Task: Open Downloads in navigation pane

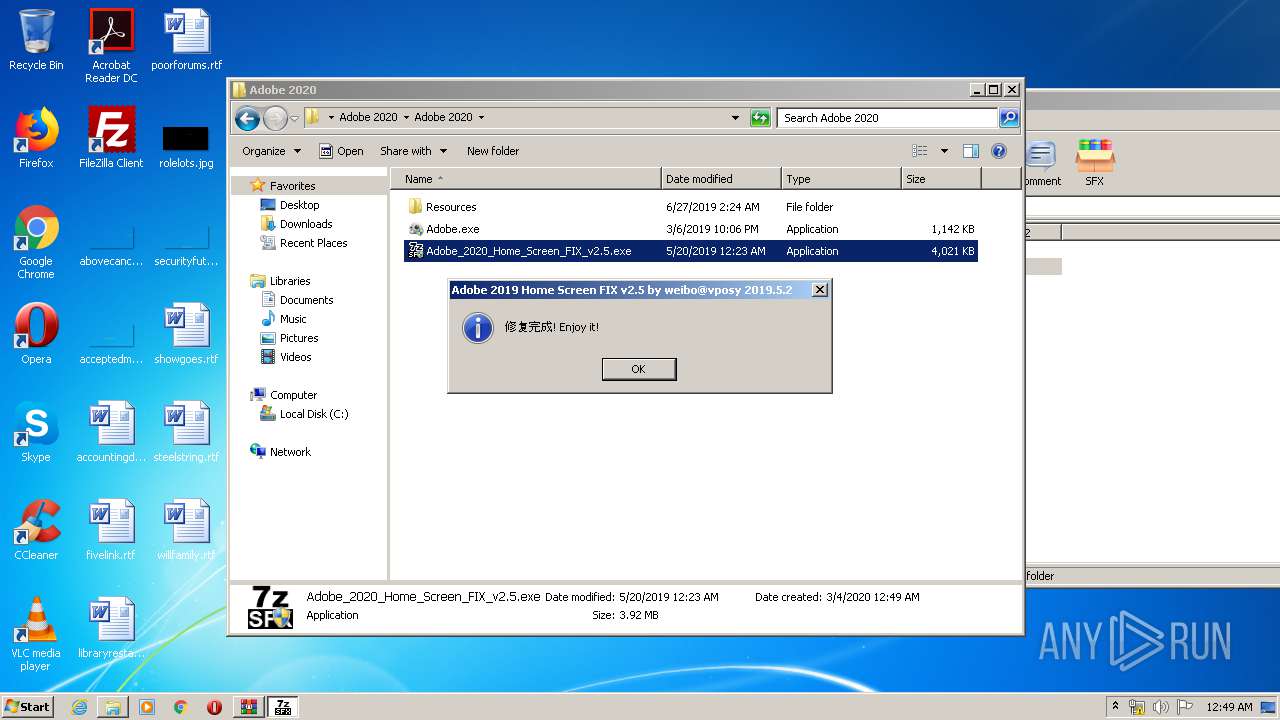Action: (x=306, y=224)
